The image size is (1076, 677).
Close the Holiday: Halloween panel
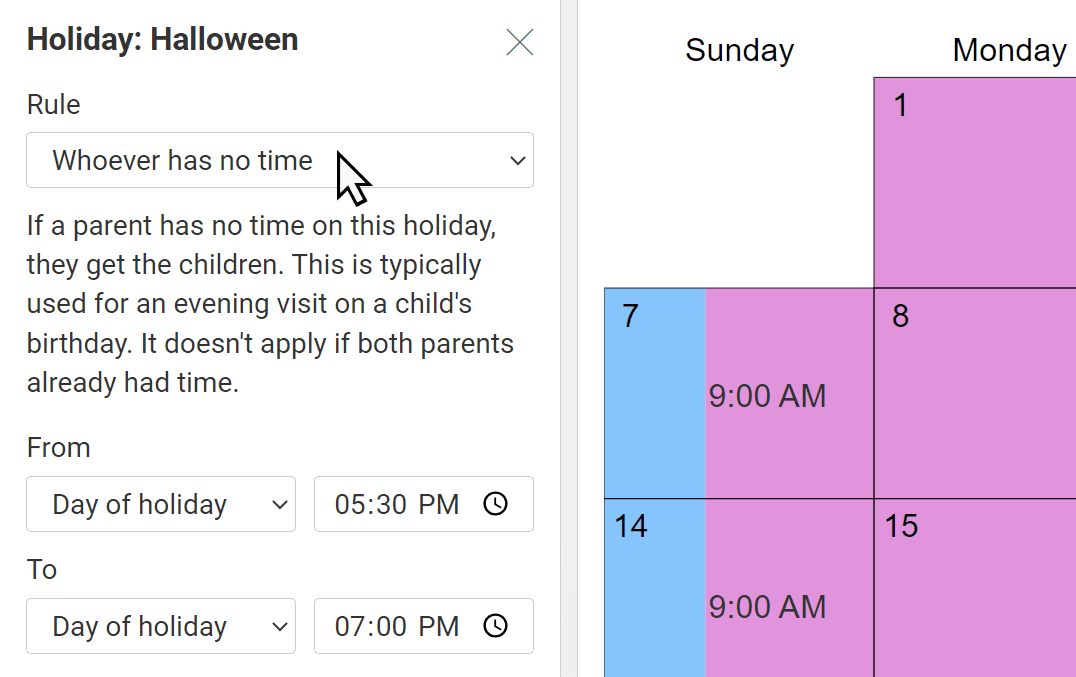tap(519, 43)
